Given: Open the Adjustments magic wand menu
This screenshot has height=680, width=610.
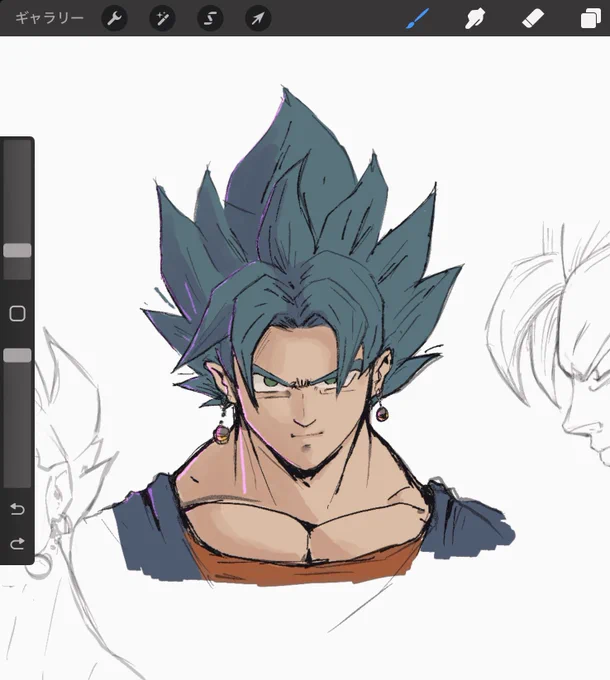Looking at the screenshot, I should coord(162,18).
